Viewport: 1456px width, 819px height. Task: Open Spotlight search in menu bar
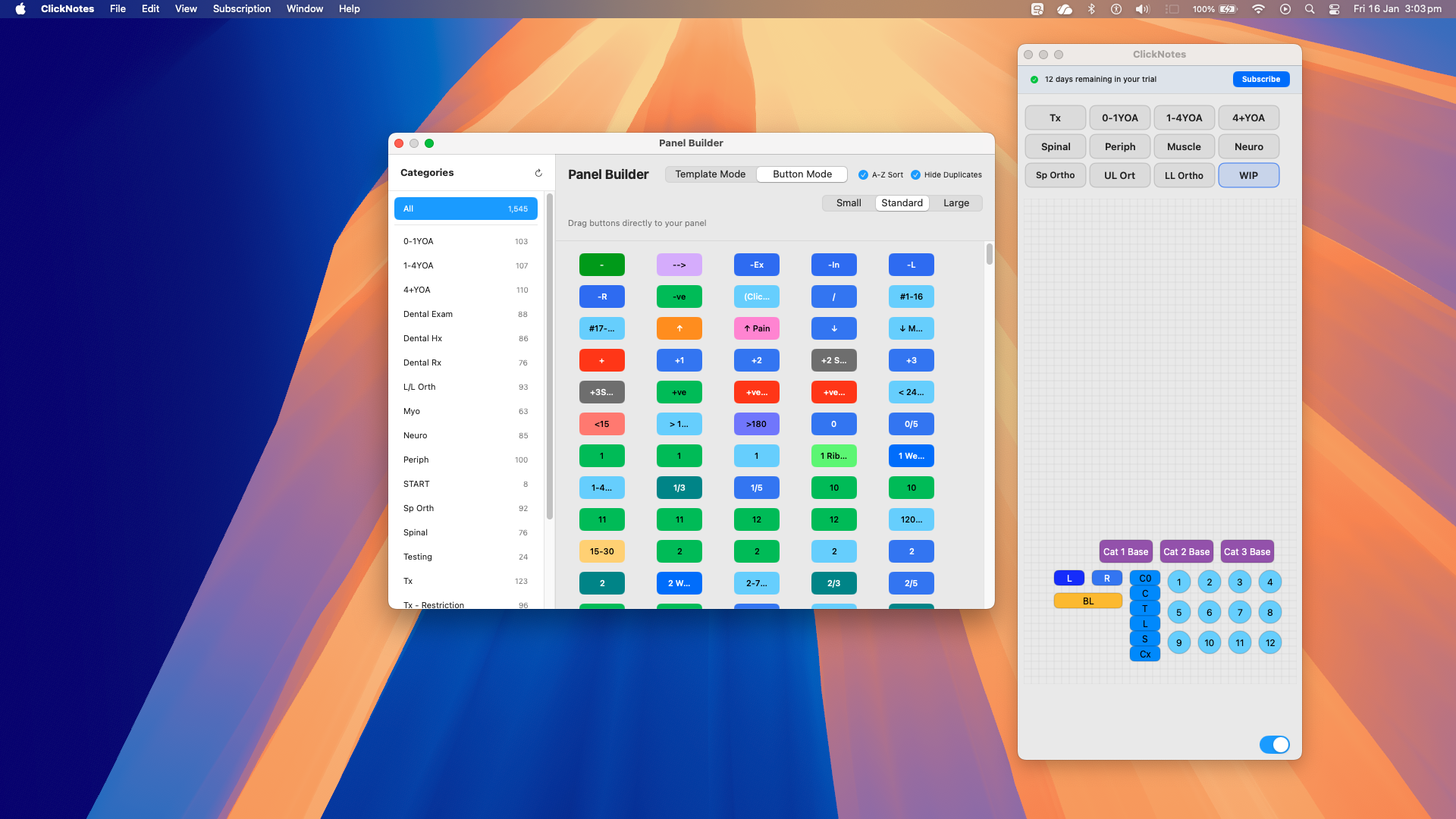tap(1310, 9)
